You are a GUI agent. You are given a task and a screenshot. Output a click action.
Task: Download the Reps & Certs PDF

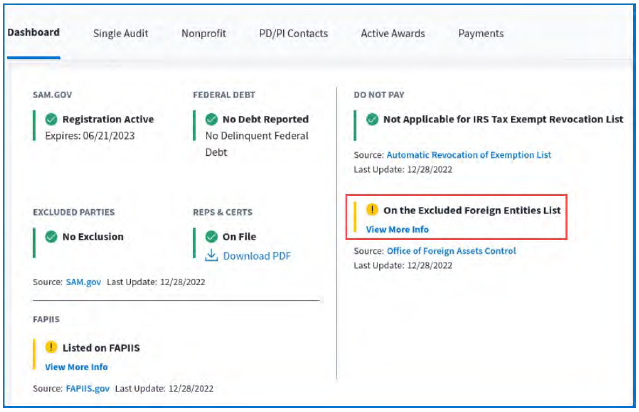coord(257,256)
